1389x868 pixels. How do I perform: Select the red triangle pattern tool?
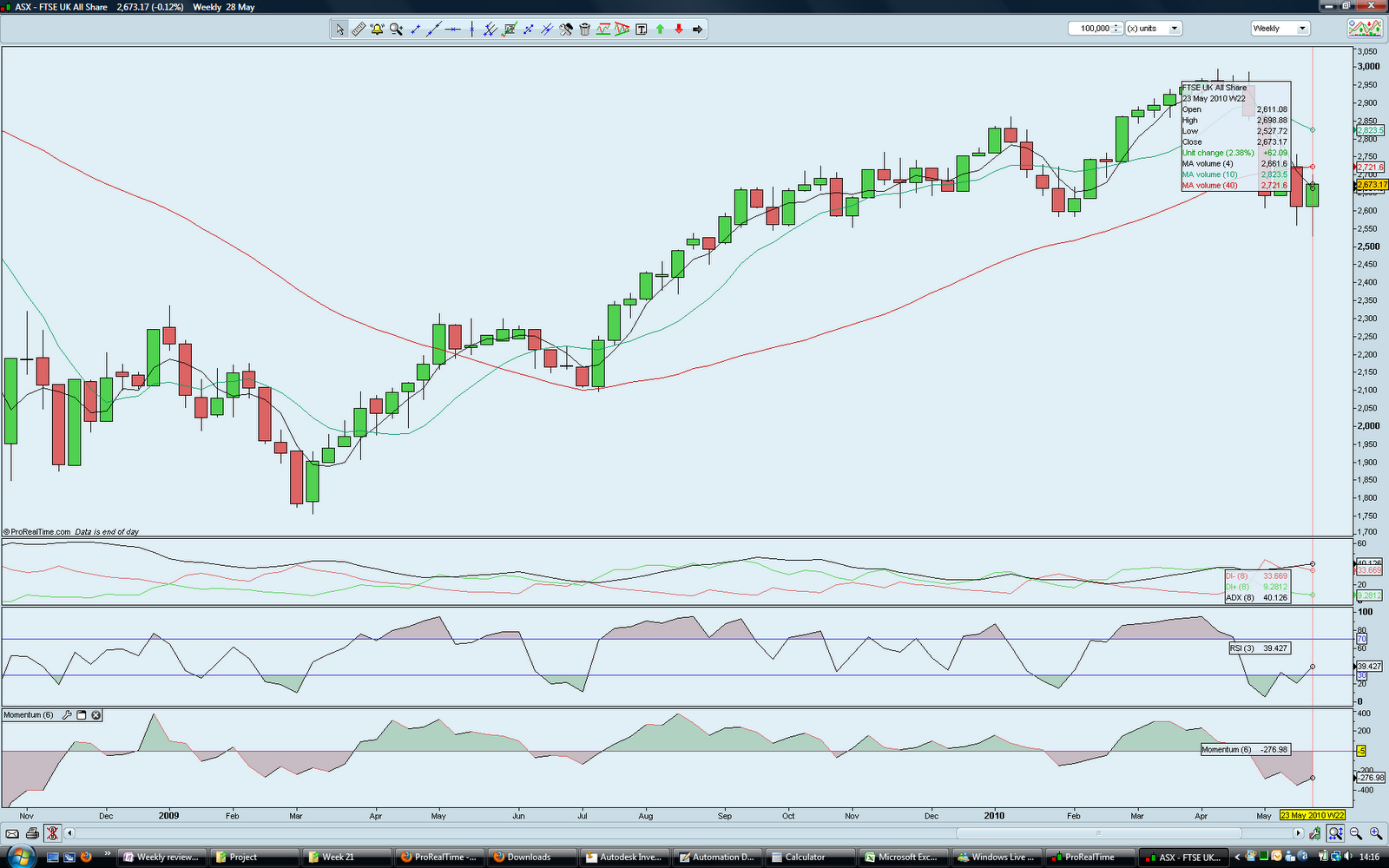coord(622,29)
